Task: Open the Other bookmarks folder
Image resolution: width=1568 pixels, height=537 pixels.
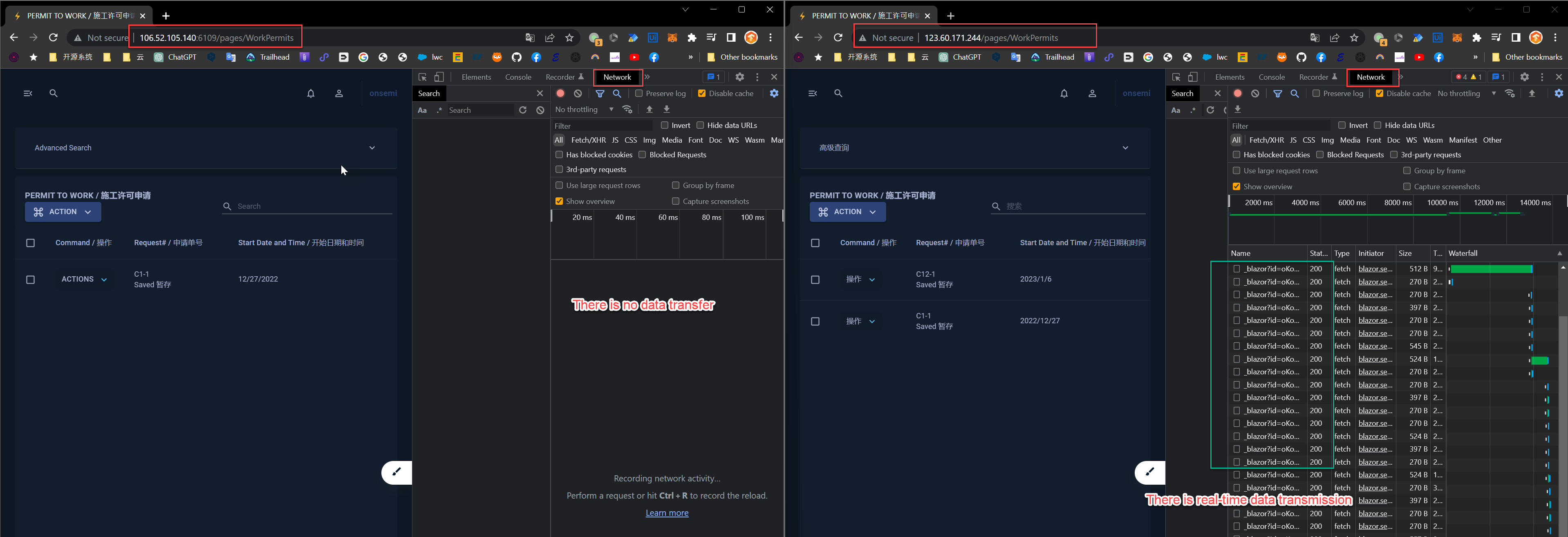Action: coord(743,57)
